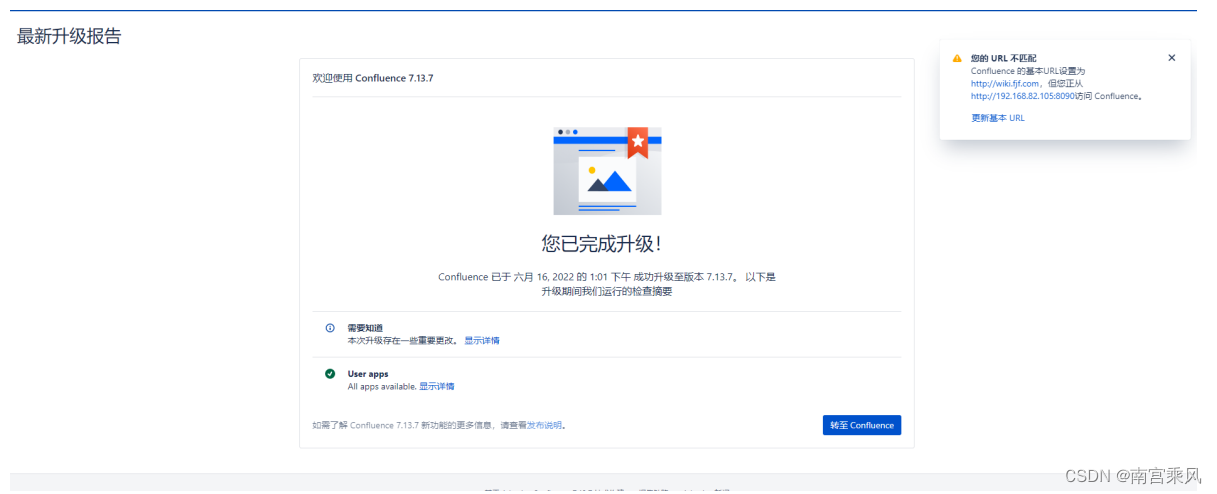The image size is (1217, 494).
Task: Select the 最新升级报告 page title
Action: [x=69, y=36]
